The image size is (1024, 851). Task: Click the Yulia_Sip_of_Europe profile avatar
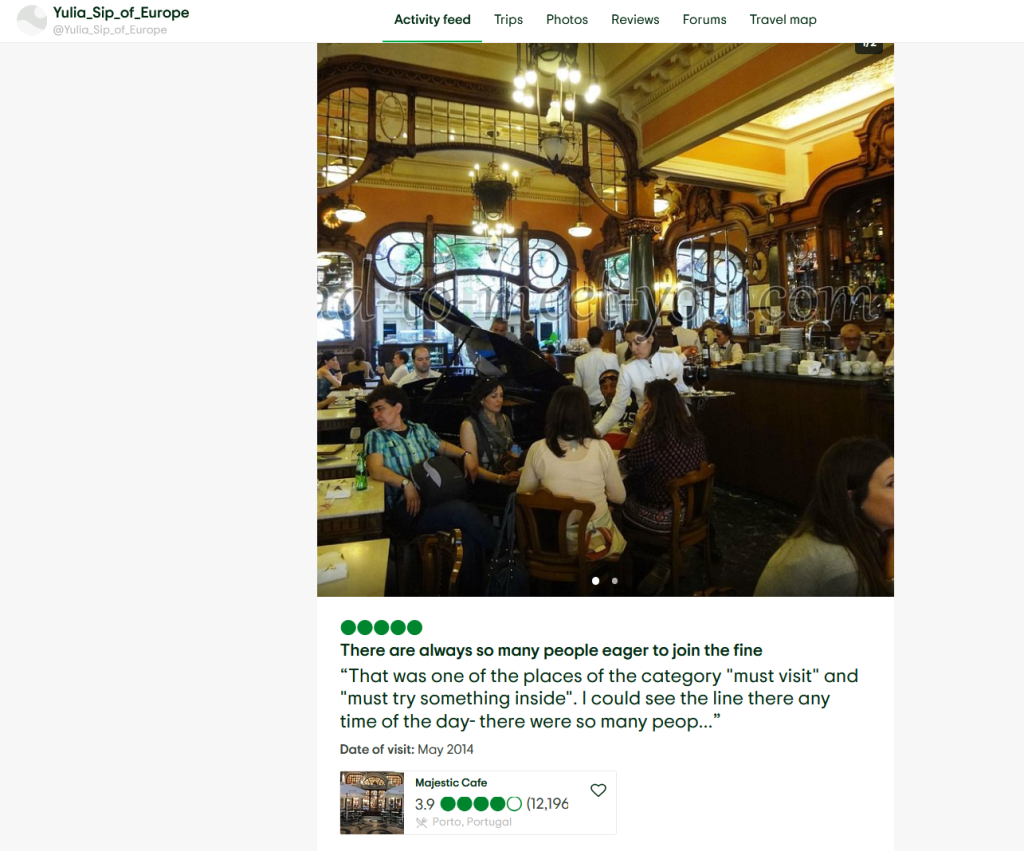(32, 20)
